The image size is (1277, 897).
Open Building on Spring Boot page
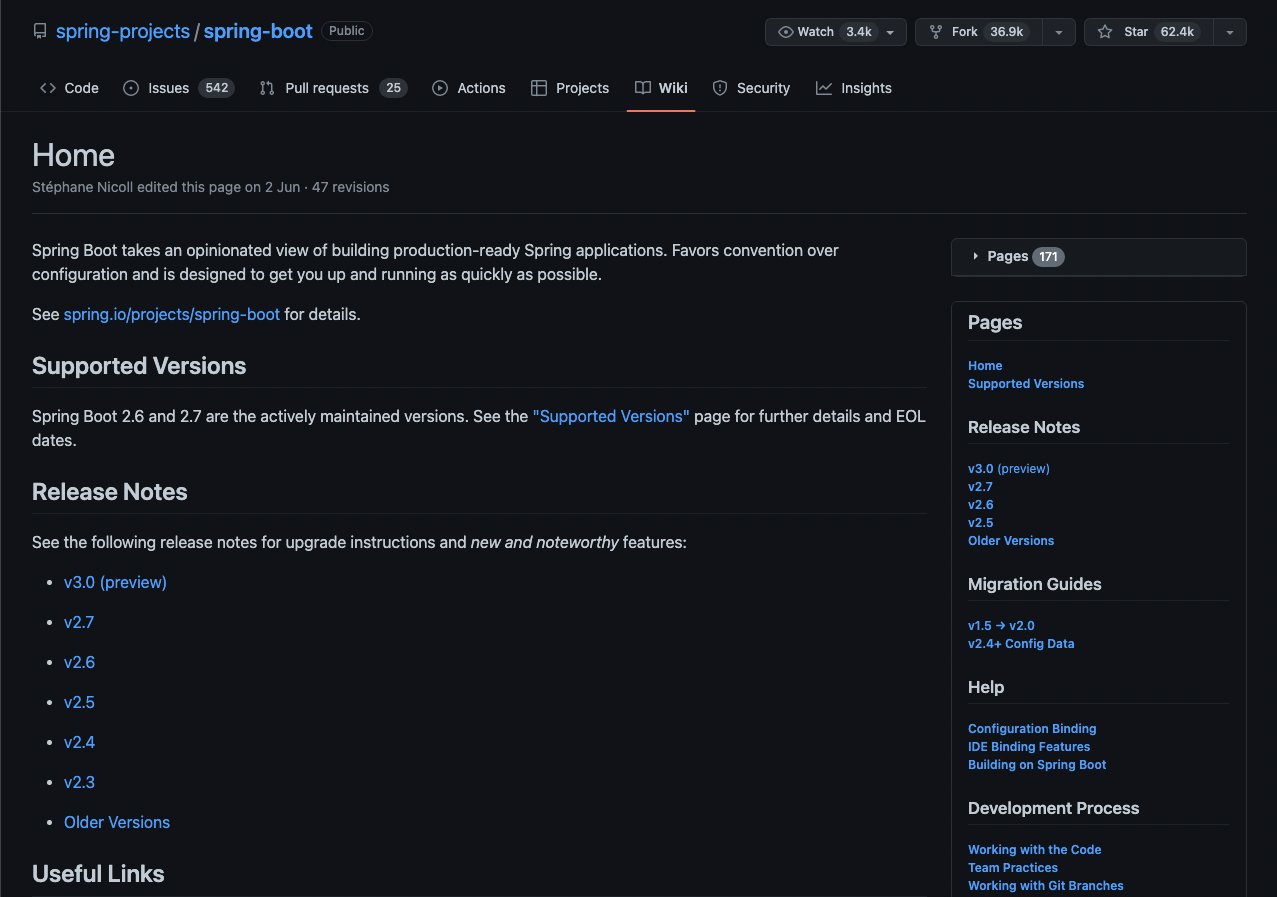click(x=1037, y=765)
